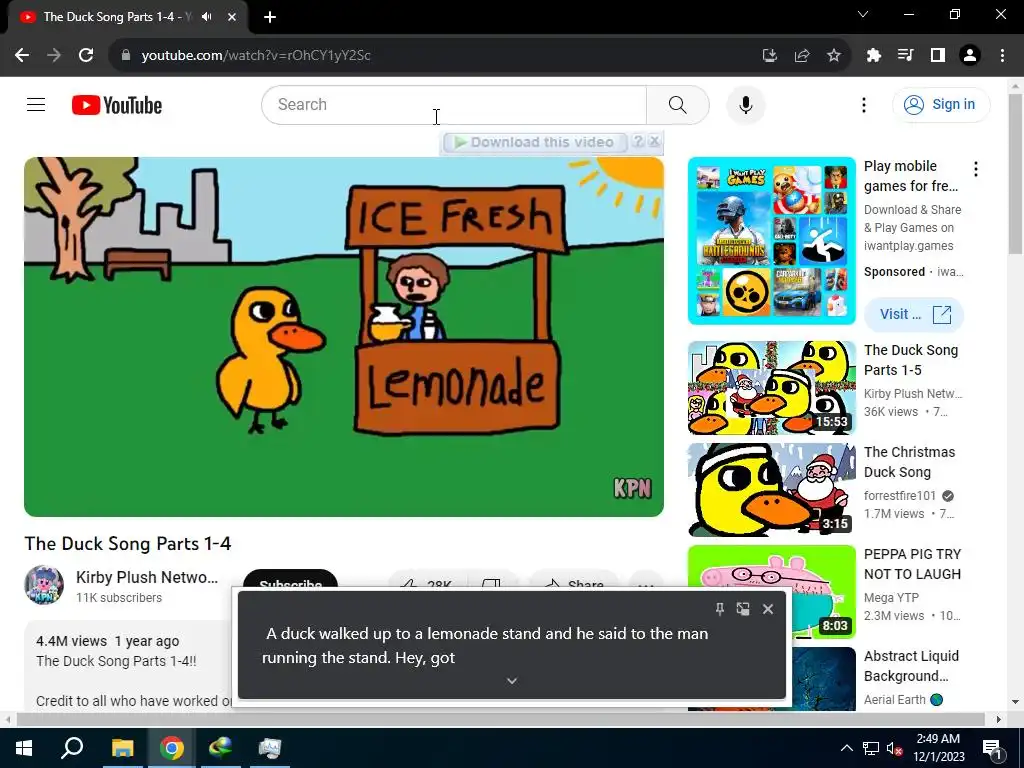This screenshot has height=768, width=1024.
Task: Start voice search with the microphone
Action: tap(746, 104)
